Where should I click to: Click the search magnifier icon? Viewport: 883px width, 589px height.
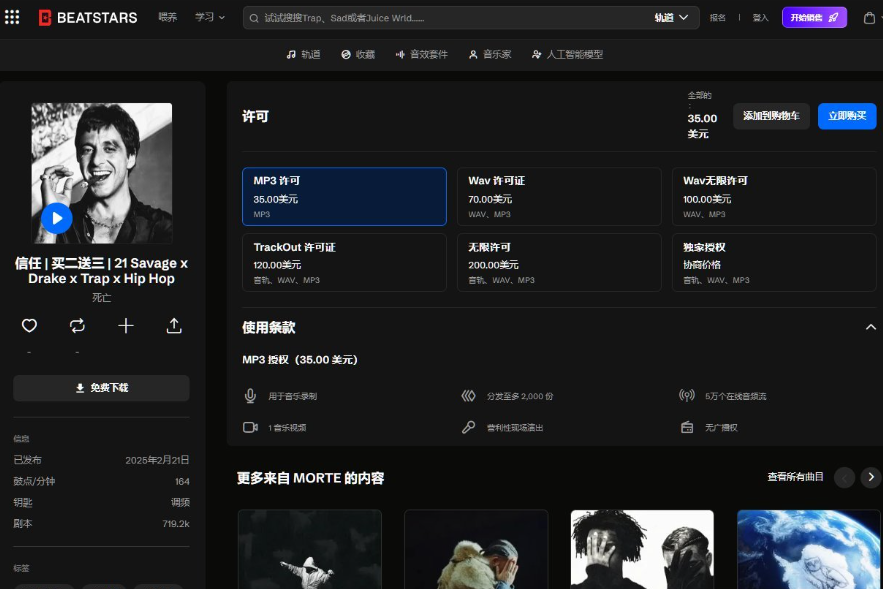pyautogui.click(x=254, y=18)
